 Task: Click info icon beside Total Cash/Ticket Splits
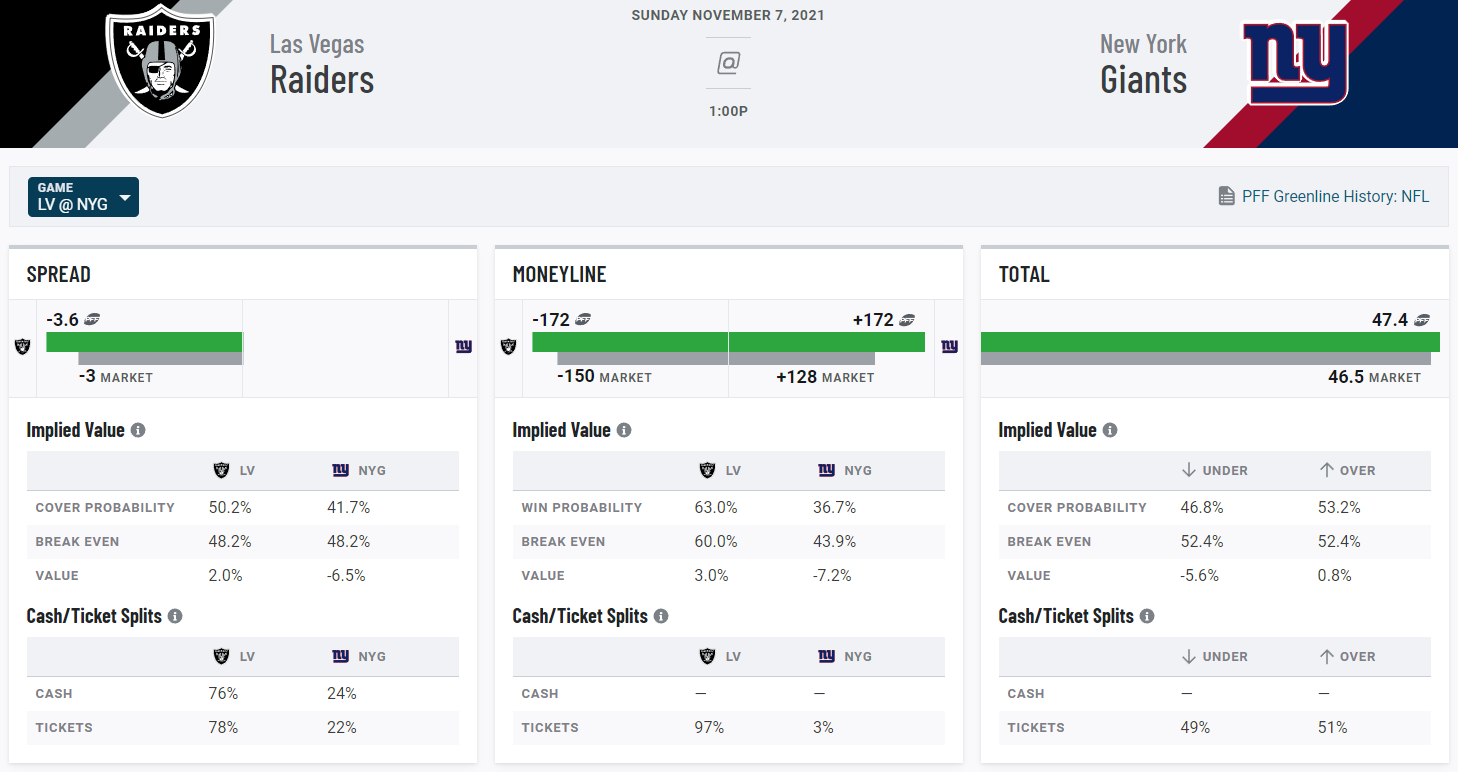point(1147,616)
